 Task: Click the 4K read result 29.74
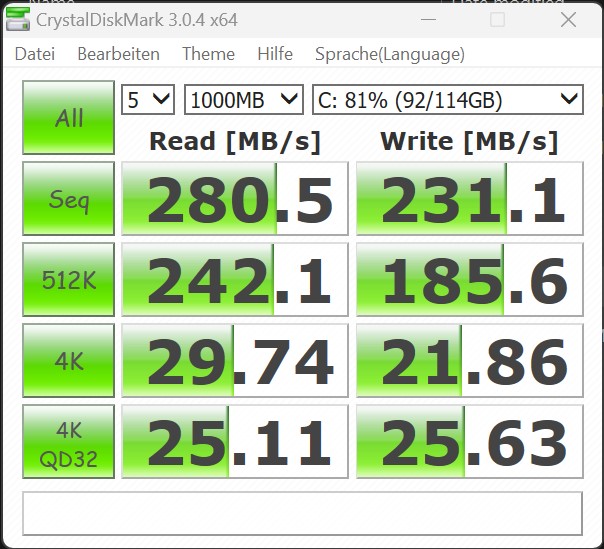point(235,360)
